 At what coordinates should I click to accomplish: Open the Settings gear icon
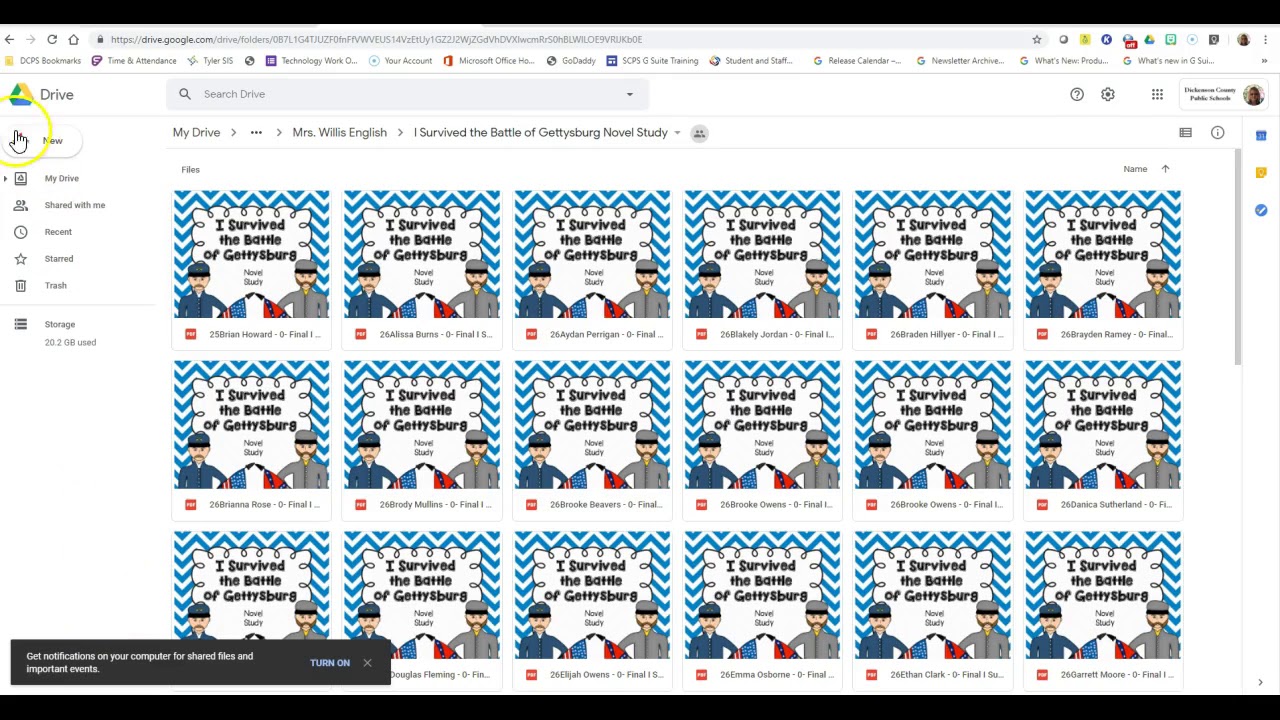click(1108, 94)
